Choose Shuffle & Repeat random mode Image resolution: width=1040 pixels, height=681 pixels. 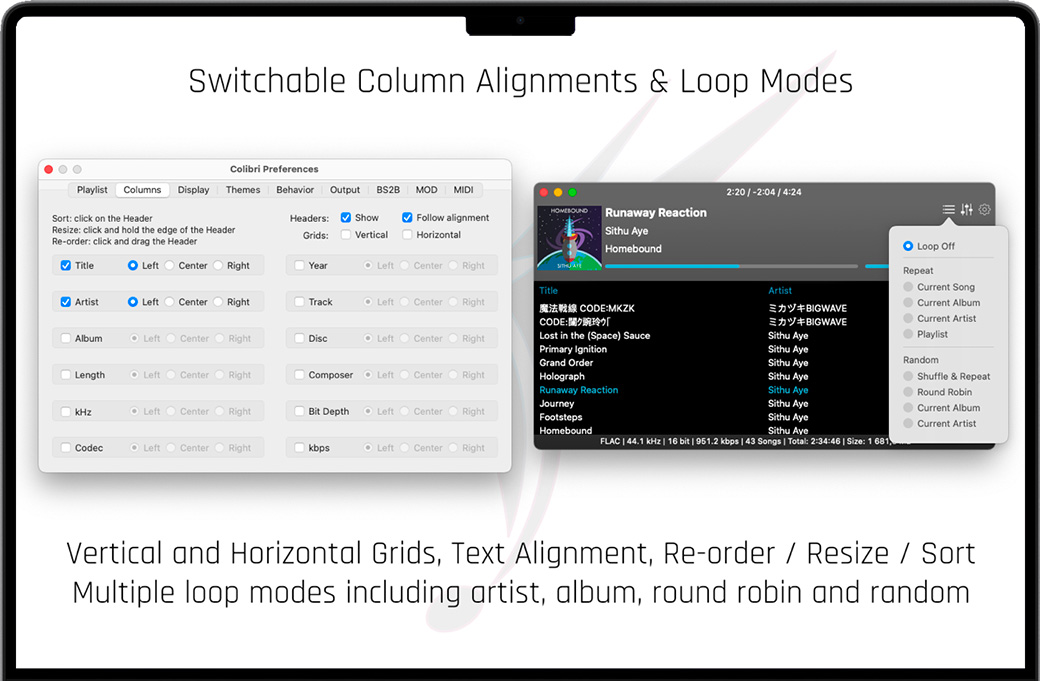pyautogui.click(x=908, y=377)
